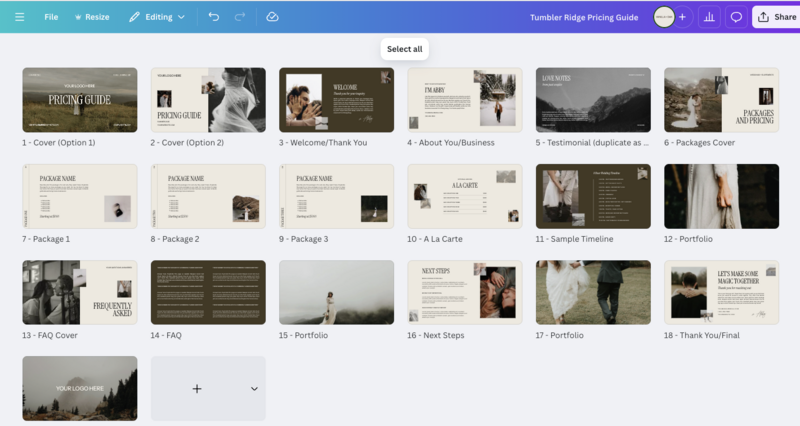Select the dark FAQ page thumbnail
800x426 pixels.
[208, 292]
